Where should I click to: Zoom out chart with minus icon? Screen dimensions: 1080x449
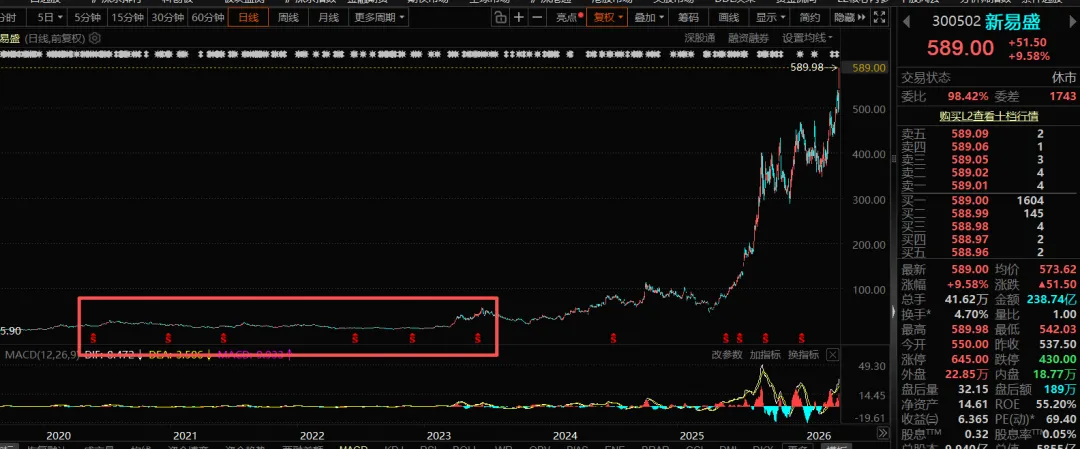(x=537, y=17)
